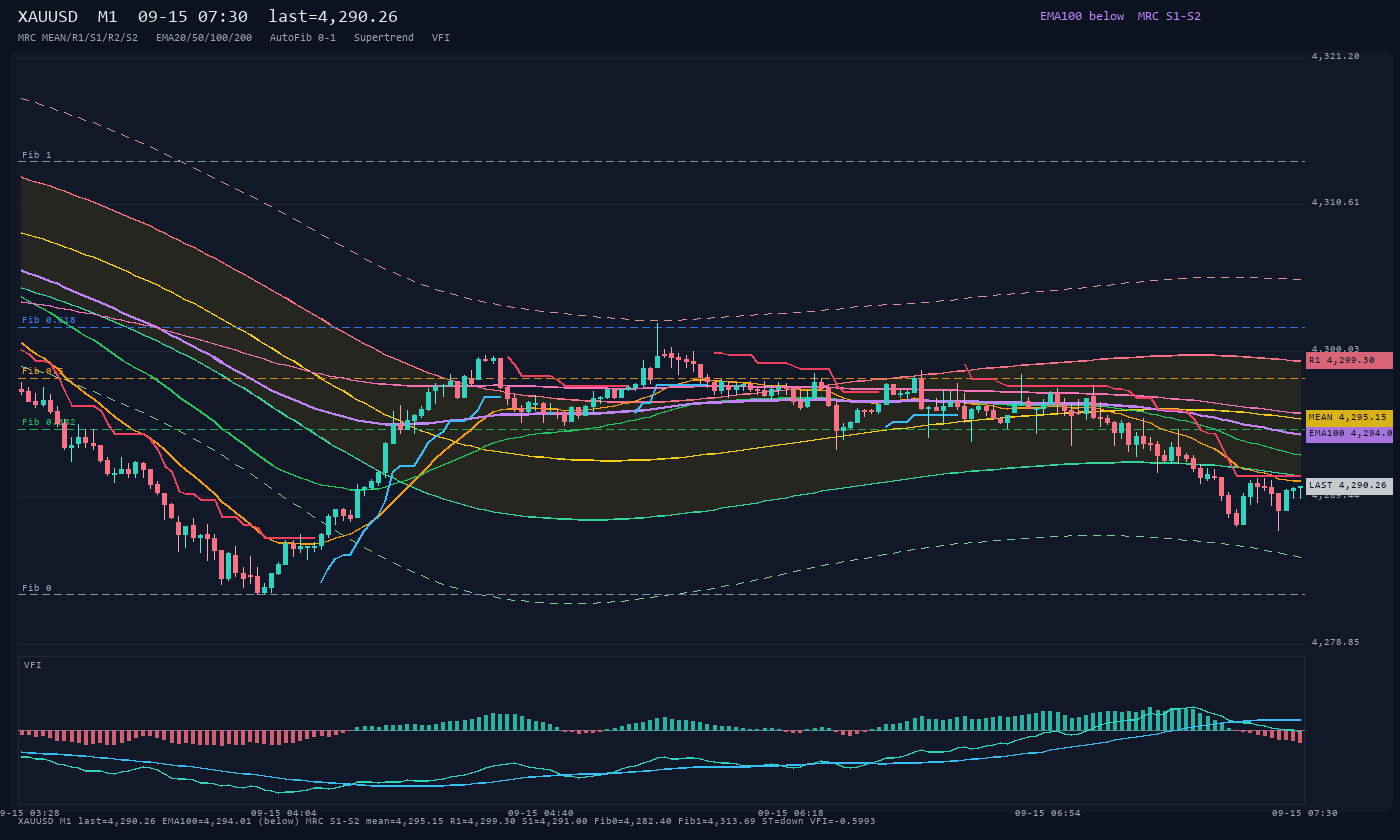Click the purple 'EMA100 below' header note

coord(1082,16)
